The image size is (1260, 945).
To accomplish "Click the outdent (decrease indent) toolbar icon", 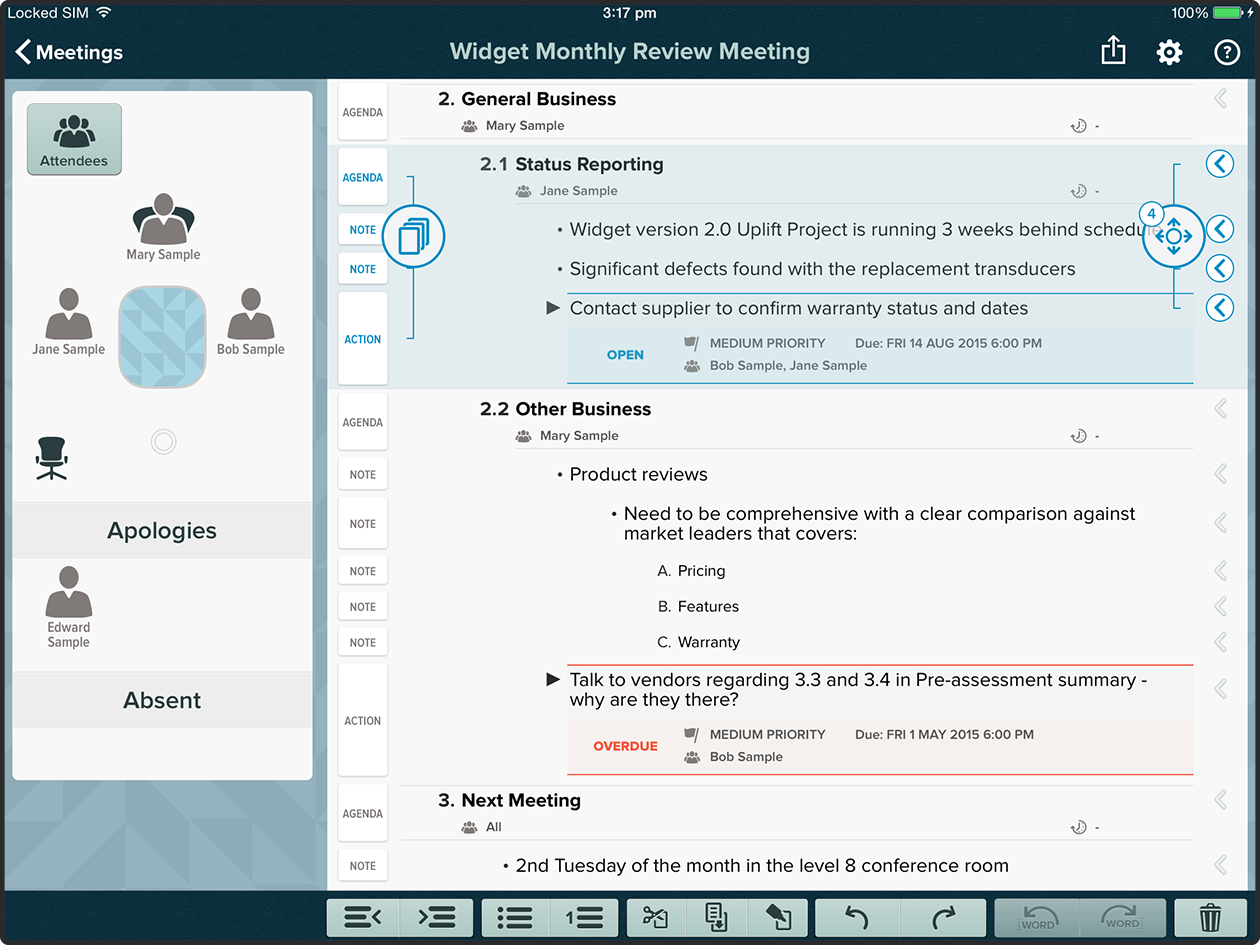I will [363, 917].
